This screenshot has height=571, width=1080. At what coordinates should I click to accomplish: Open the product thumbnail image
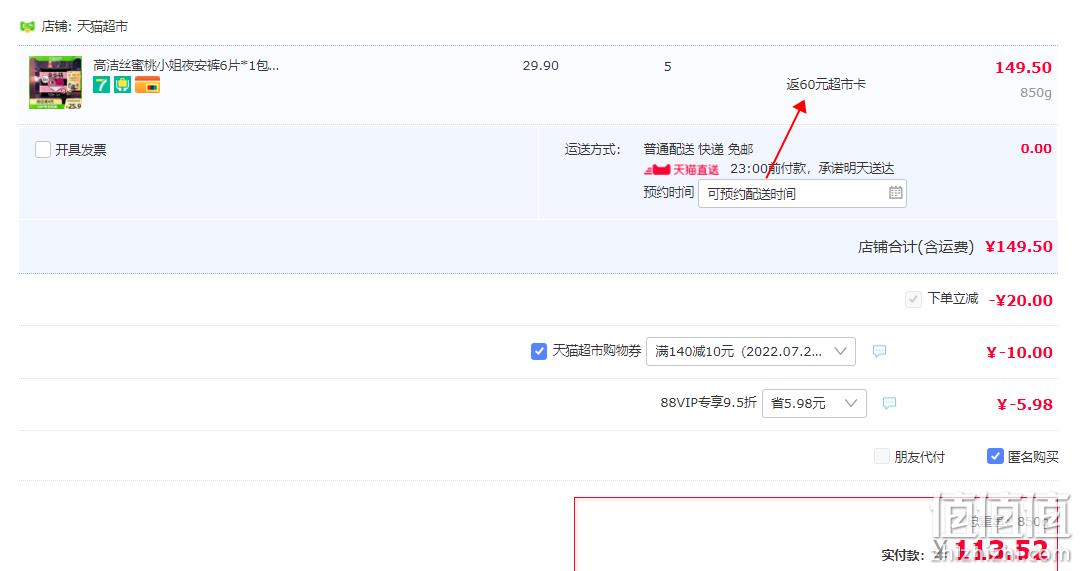(55, 83)
